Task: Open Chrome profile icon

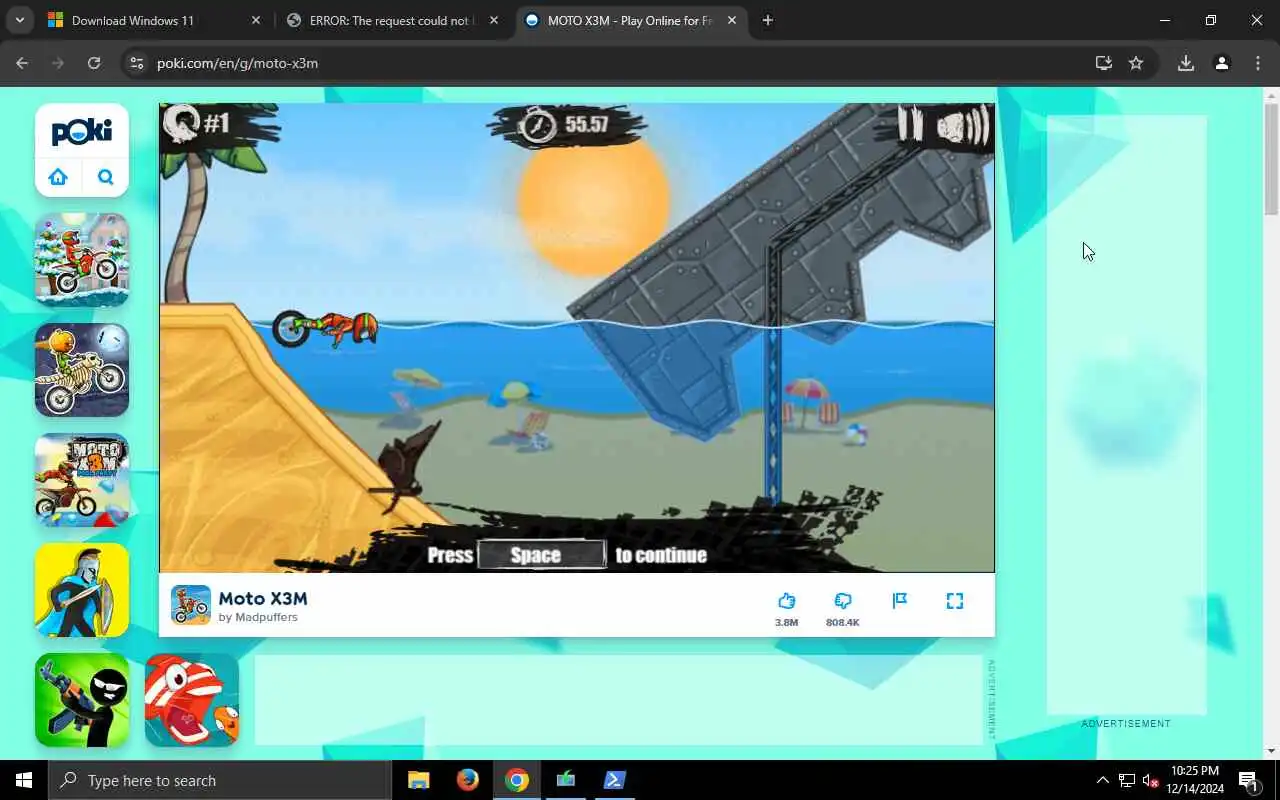Action: coord(1222,63)
